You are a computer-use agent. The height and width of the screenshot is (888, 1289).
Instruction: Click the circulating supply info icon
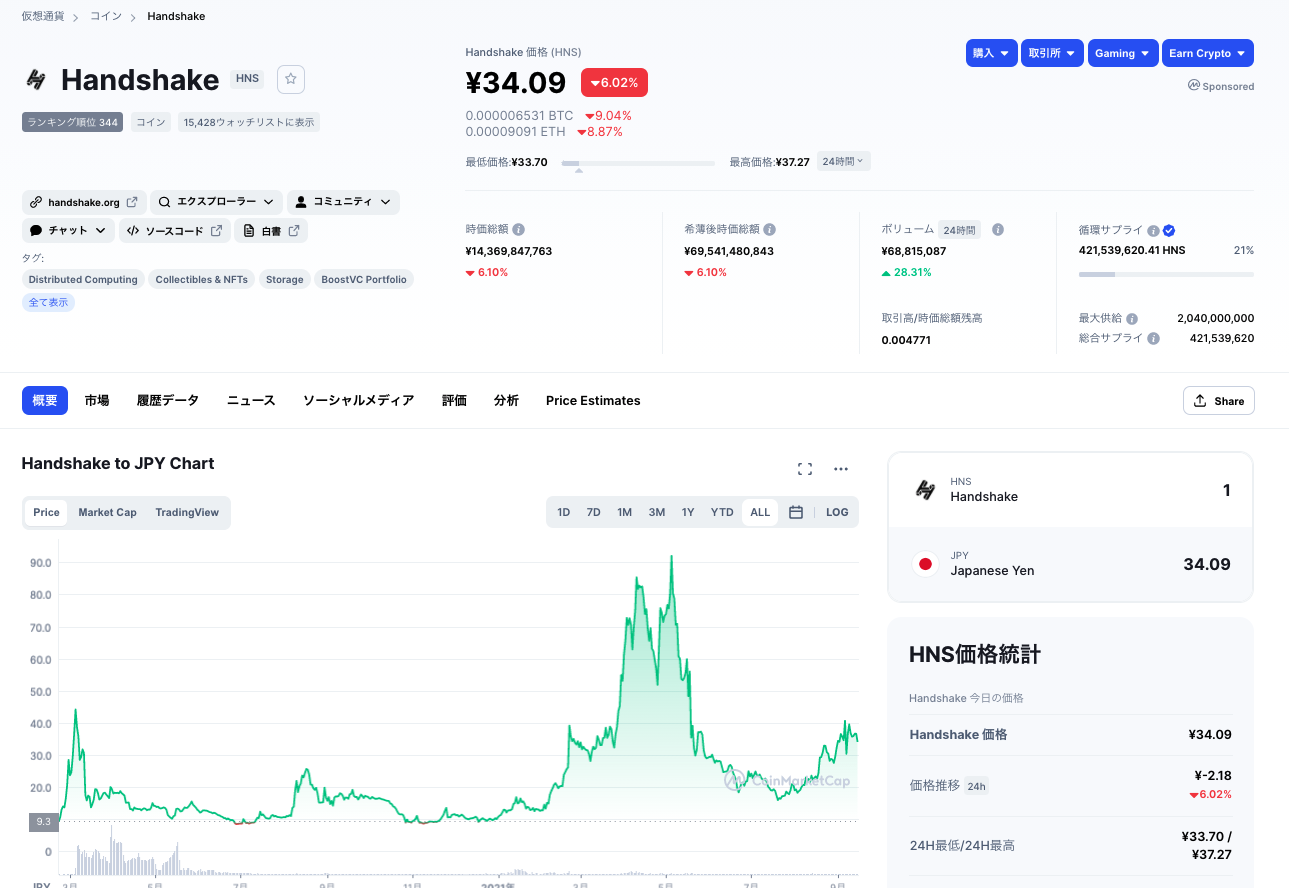pyautogui.click(x=1153, y=230)
